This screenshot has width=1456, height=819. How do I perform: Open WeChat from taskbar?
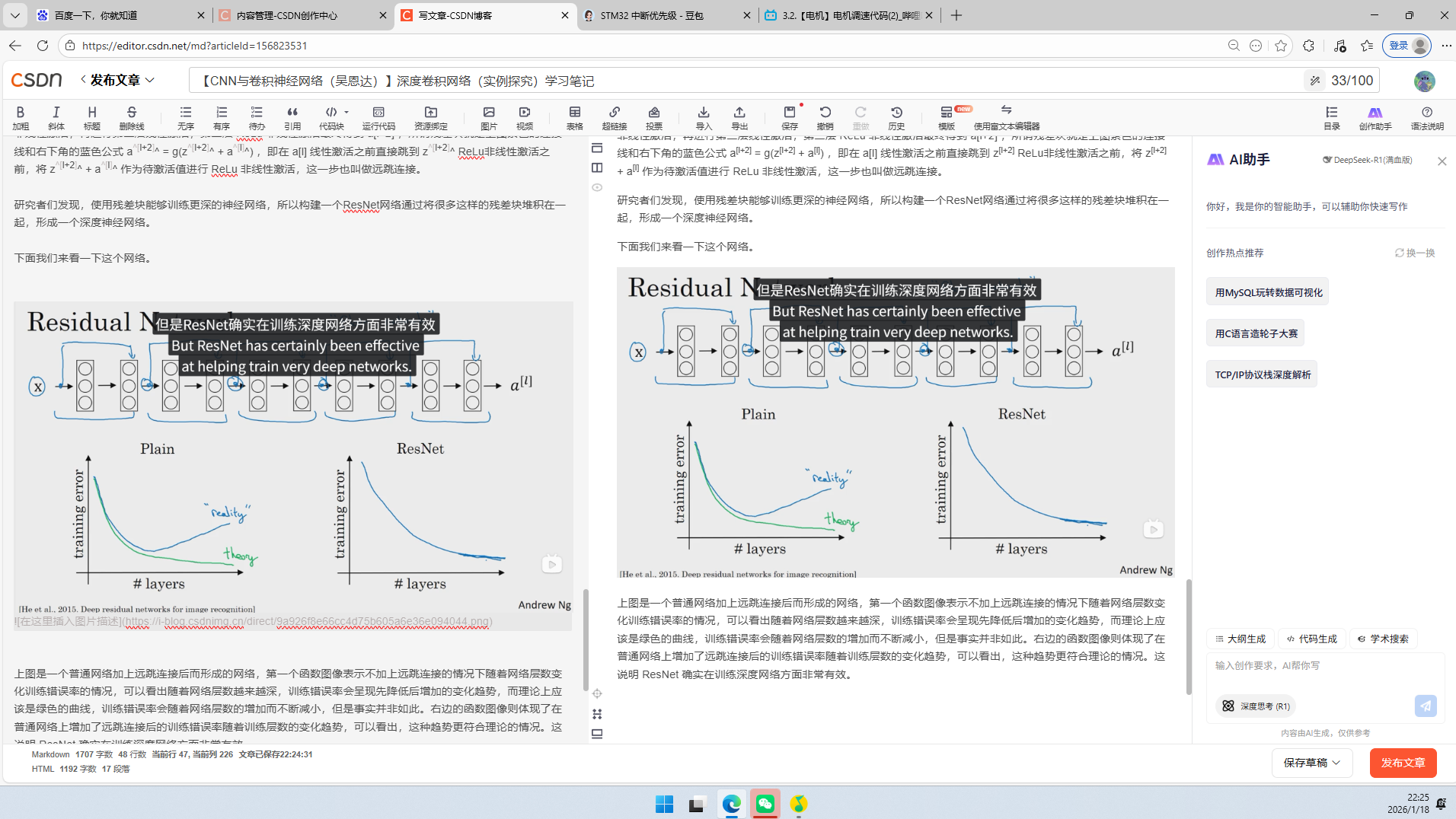[x=765, y=804]
